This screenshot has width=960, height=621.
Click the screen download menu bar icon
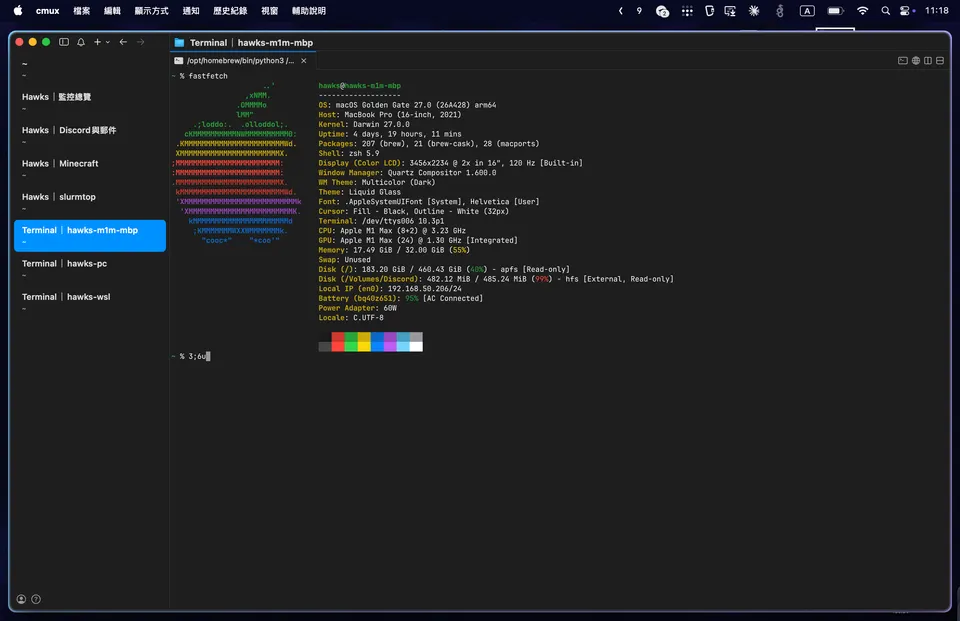coord(730,11)
